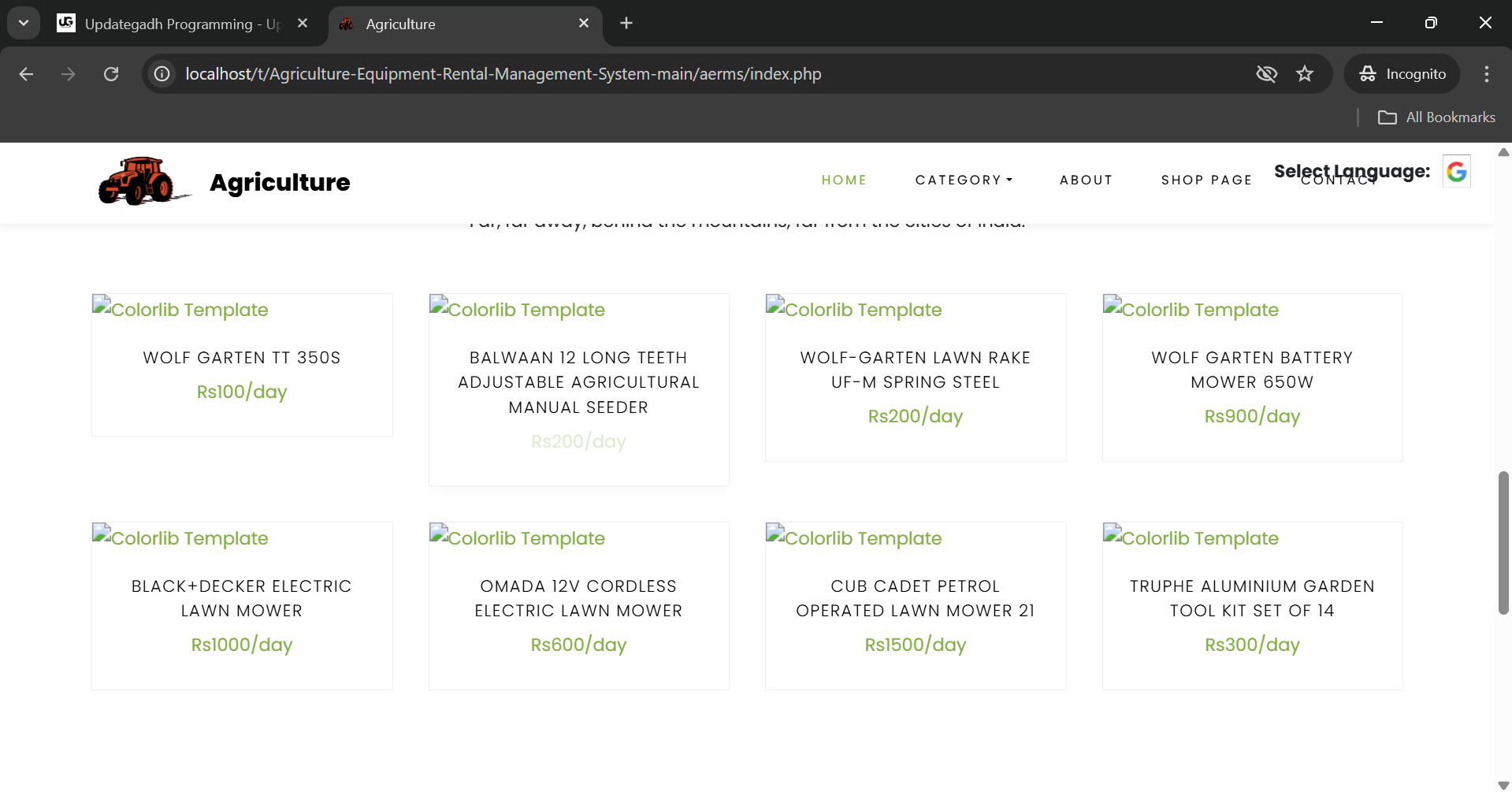1512x792 pixels.
Task: Open Balwaan 12 Long Teeth Seeder title
Action: click(x=579, y=382)
